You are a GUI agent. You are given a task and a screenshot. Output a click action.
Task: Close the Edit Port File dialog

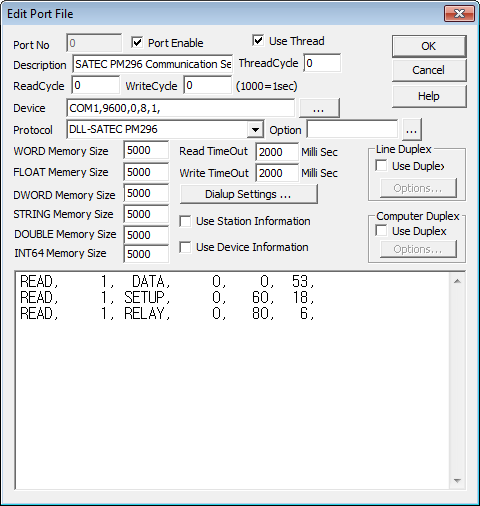click(x=459, y=14)
